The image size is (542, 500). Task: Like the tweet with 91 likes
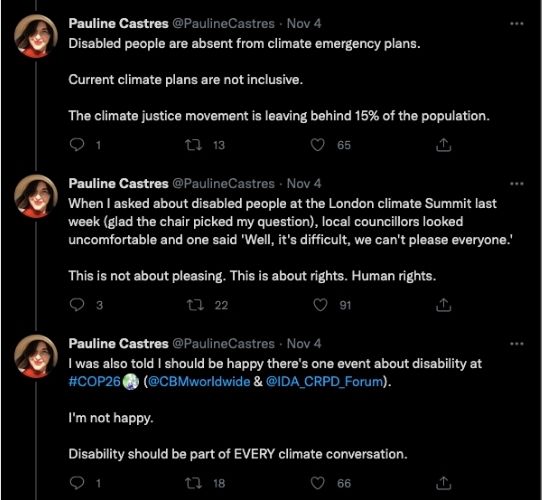point(320,305)
